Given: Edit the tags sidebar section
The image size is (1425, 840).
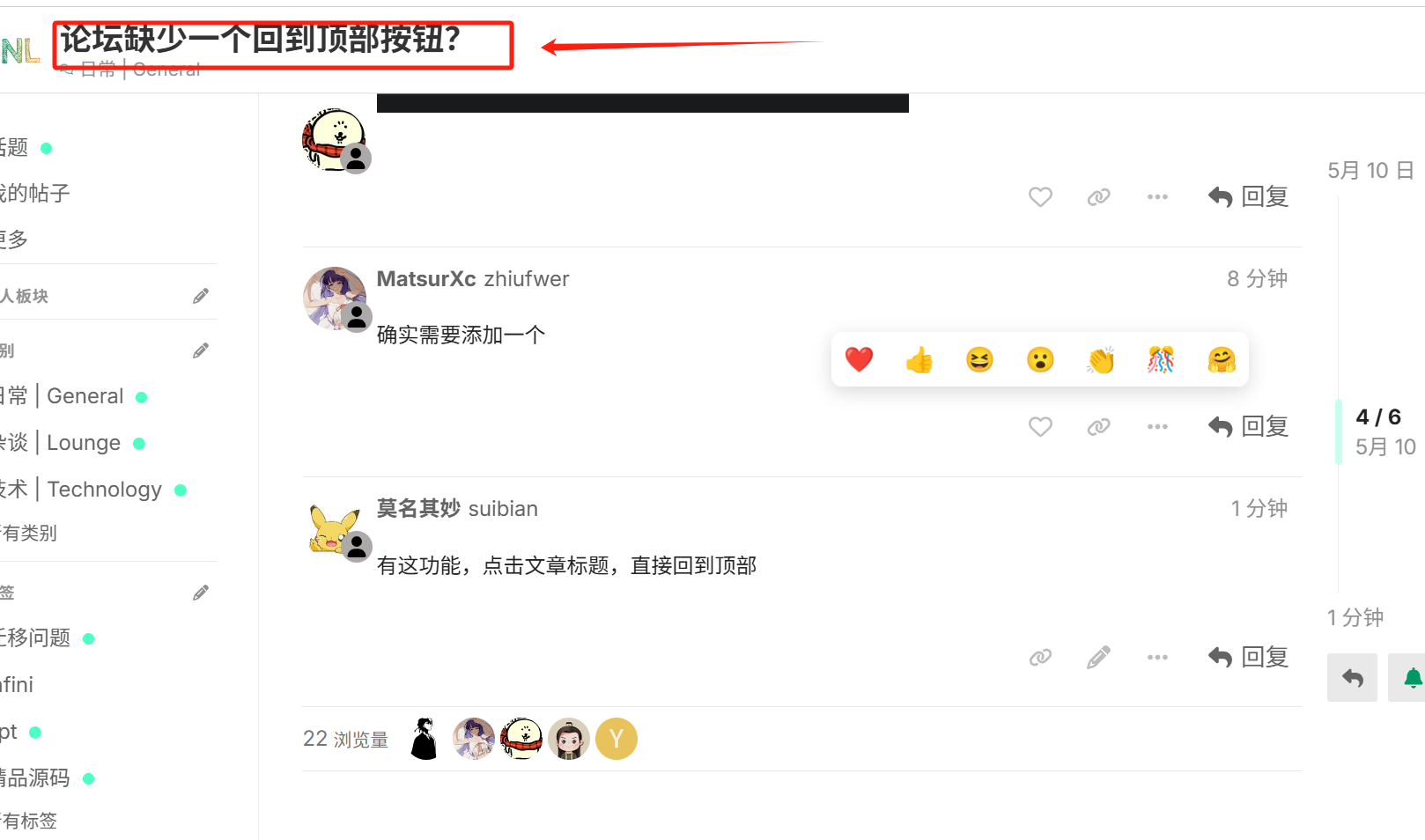Looking at the screenshot, I should [x=201, y=593].
